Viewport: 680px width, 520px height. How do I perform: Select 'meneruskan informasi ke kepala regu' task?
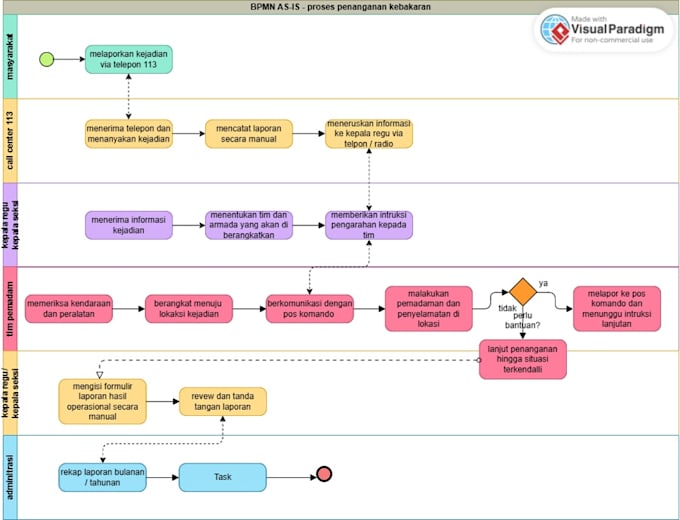[369, 134]
